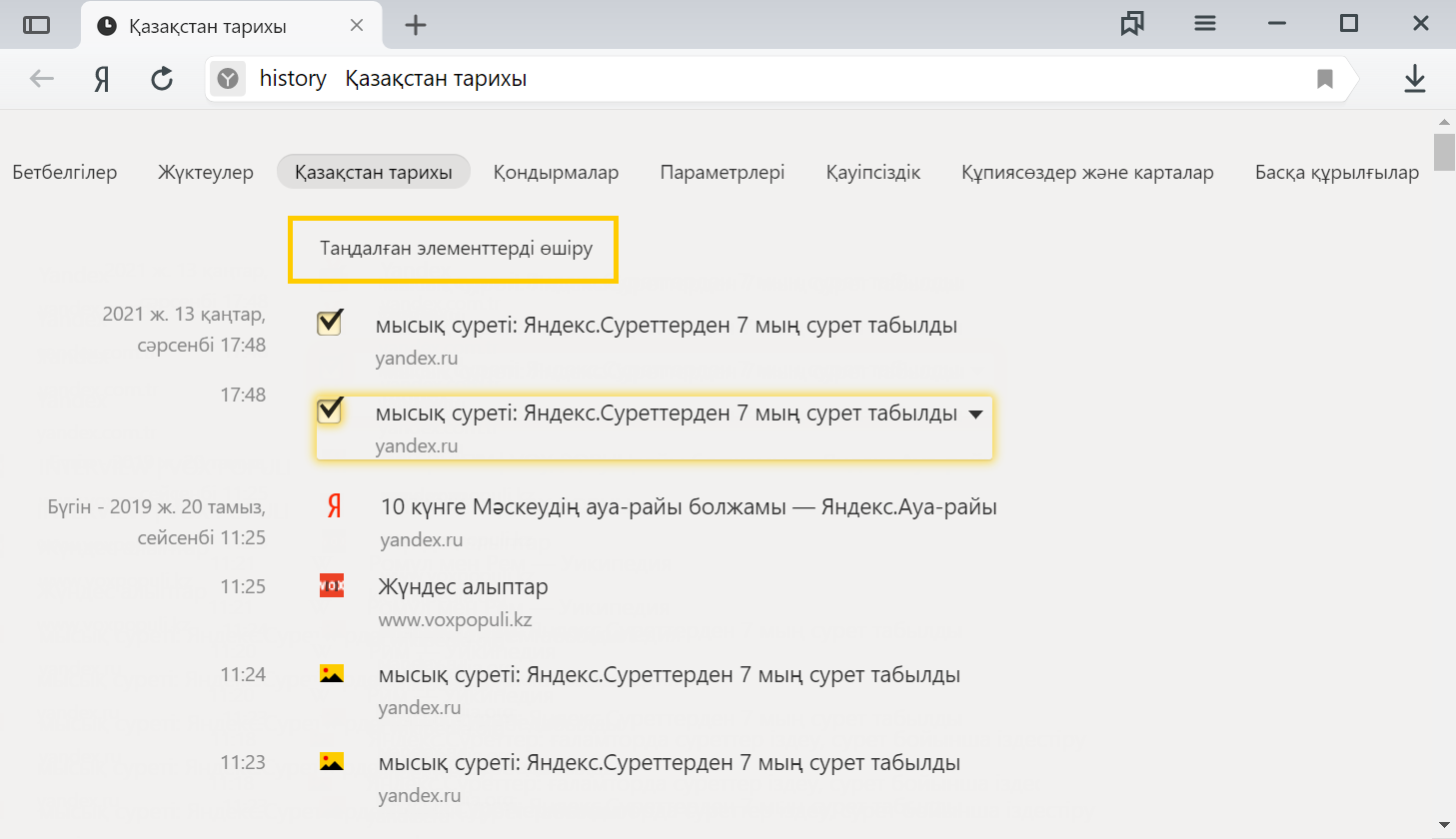Click the Yandex favicon of weather entry
Viewport: 1456px width, 839px height.
[334, 506]
